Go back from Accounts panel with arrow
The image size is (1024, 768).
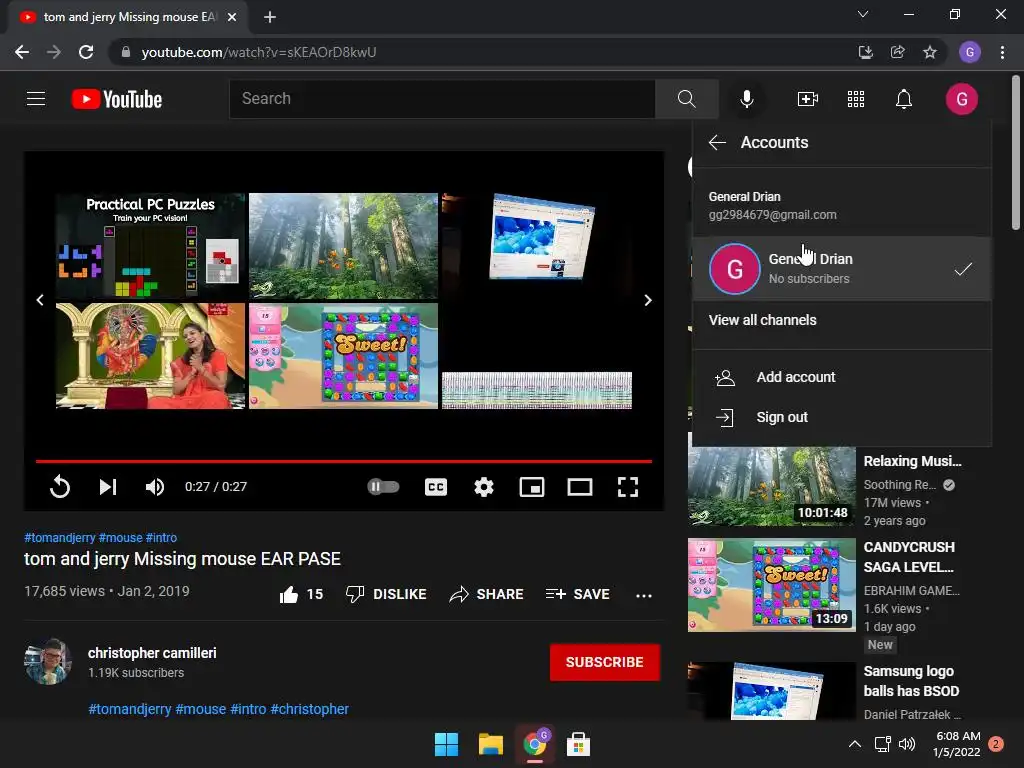click(x=717, y=142)
